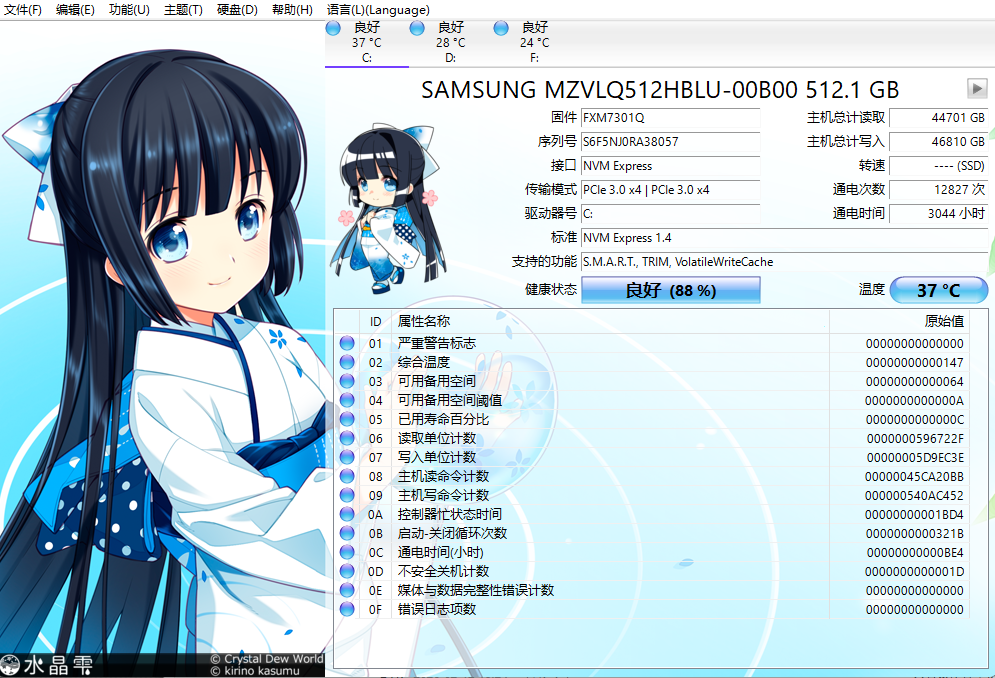The height and width of the screenshot is (678, 995).
Task: Click the 属性名称 column header
Action: point(609,321)
